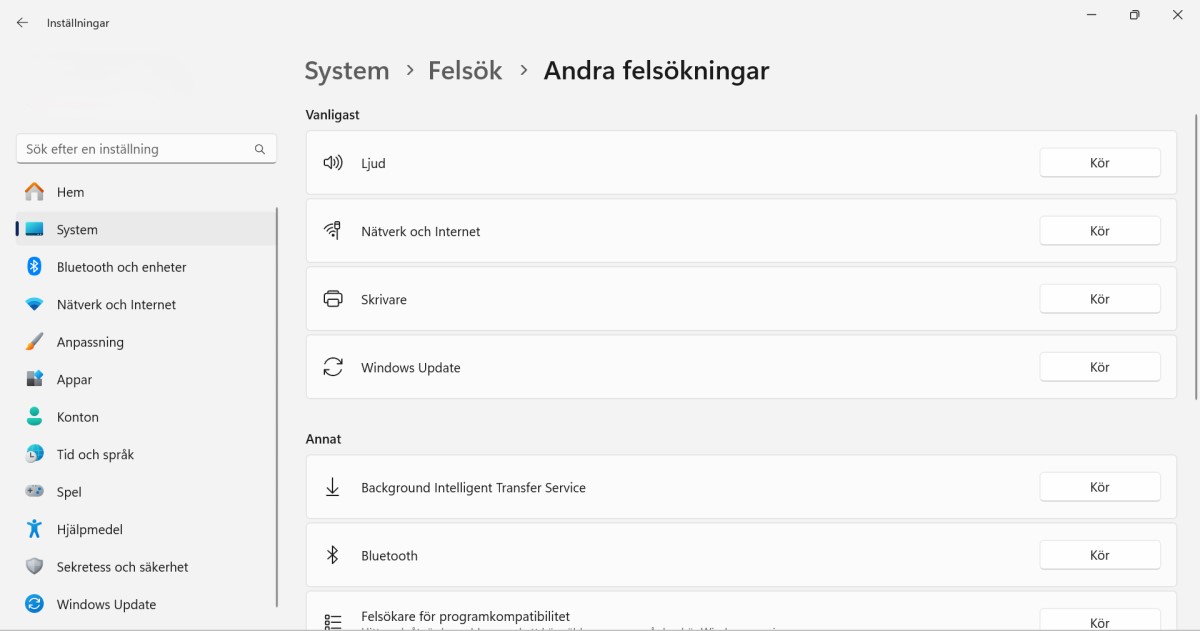The image size is (1200, 631).
Task: Click the search magnifier icon
Action: click(x=260, y=149)
